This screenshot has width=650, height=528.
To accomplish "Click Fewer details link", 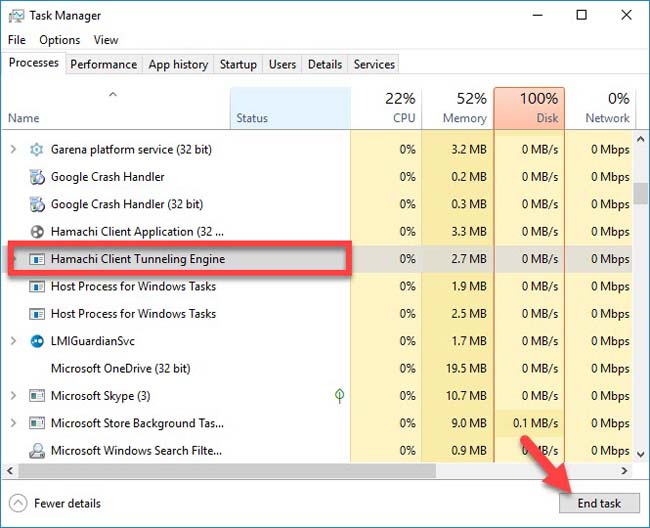I will click(67, 504).
